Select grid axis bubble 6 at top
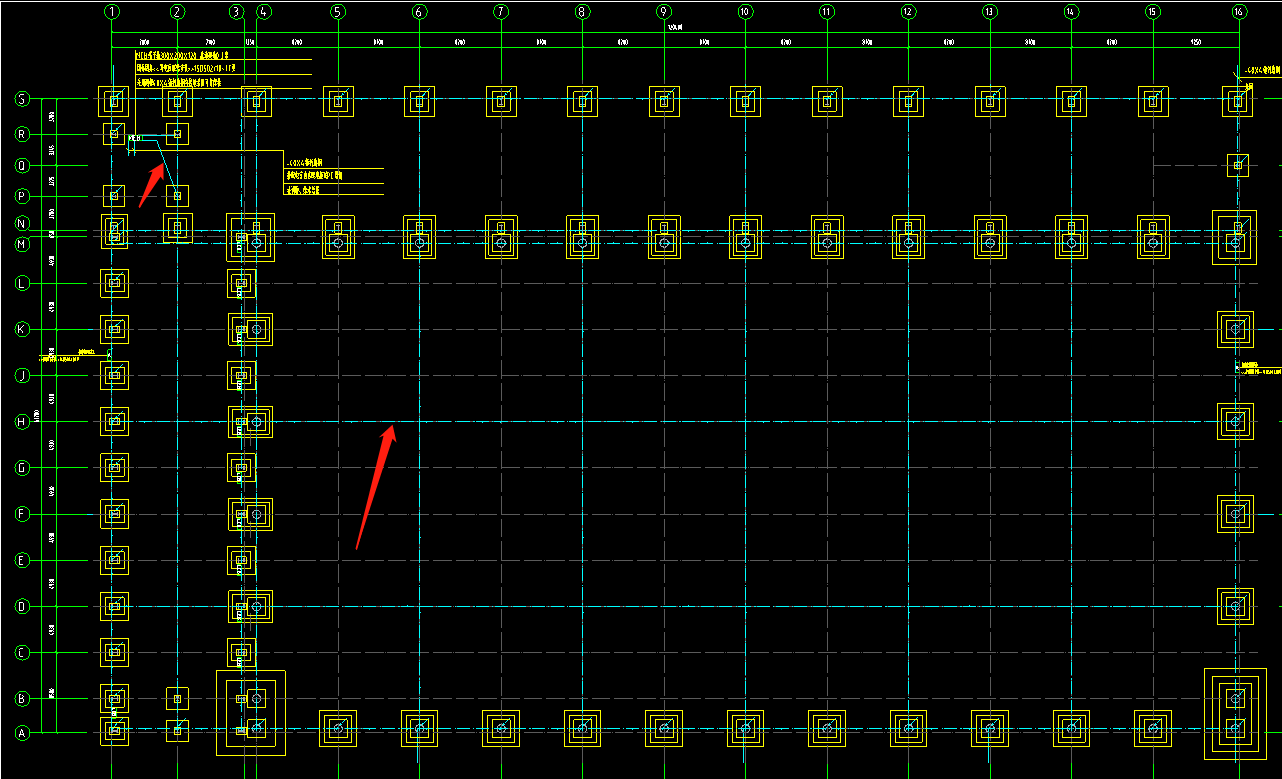Viewport: 1282px width, 779px height. 419,12
